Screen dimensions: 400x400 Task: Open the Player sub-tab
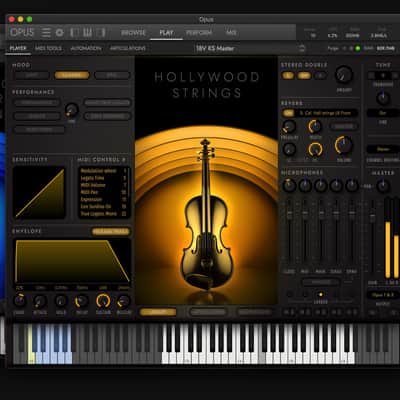click(x=18, y=48)
